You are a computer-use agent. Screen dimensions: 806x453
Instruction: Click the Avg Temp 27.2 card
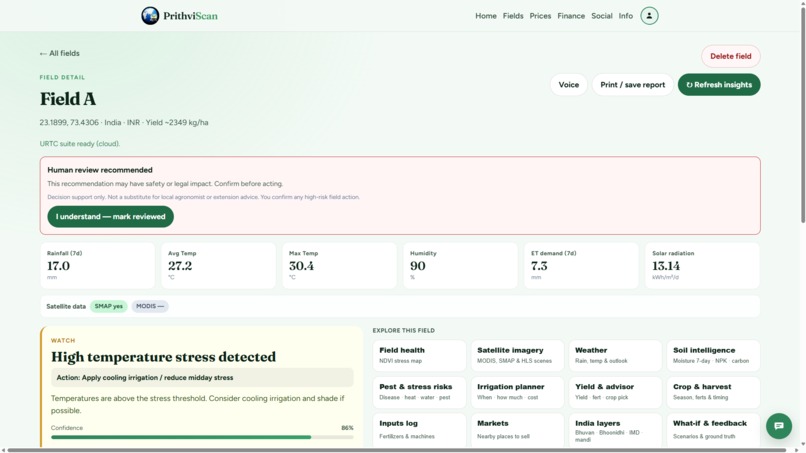coord(218,265)
